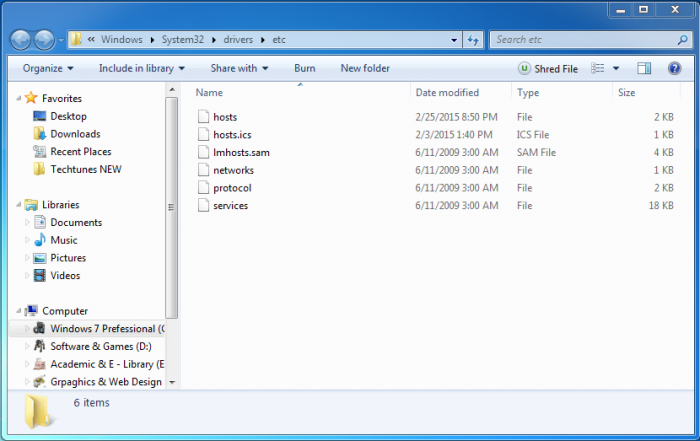Select the hosts file icon
Image resolution: width=700 pixels, height=441 pixels.
point(204,116)
